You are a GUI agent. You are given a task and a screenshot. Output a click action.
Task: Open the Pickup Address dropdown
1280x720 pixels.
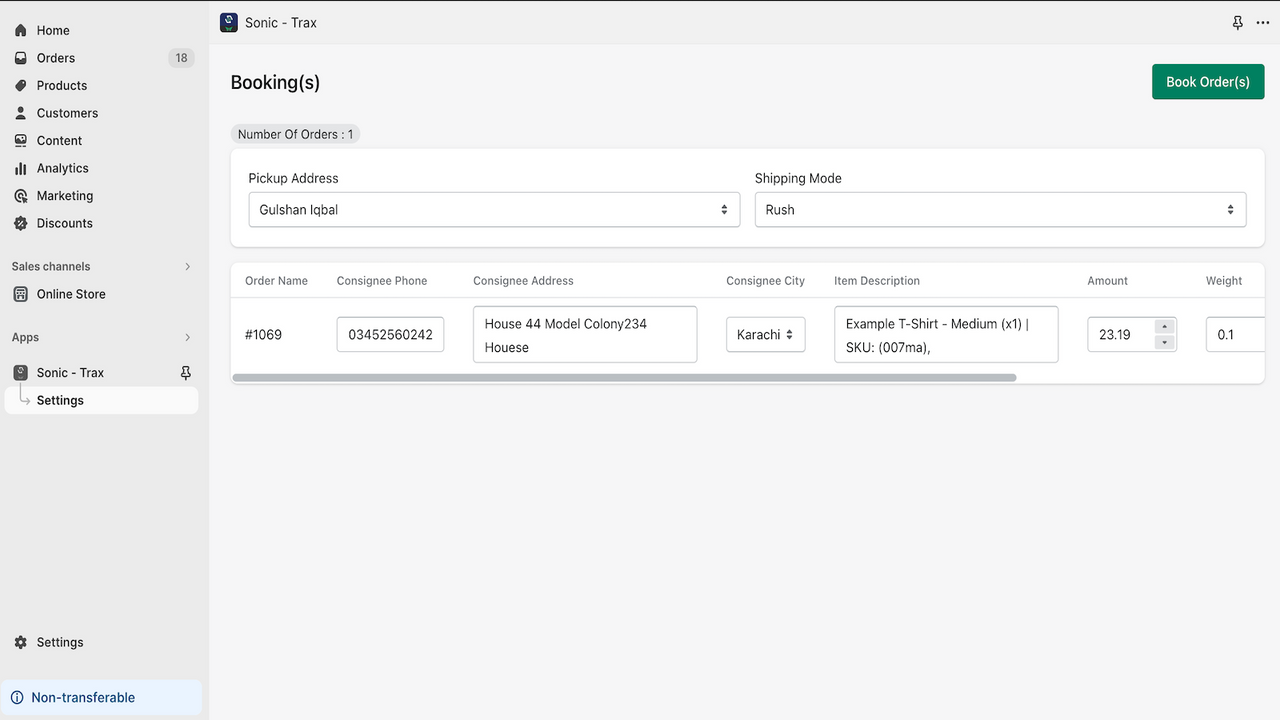click(x=494, y=210)
